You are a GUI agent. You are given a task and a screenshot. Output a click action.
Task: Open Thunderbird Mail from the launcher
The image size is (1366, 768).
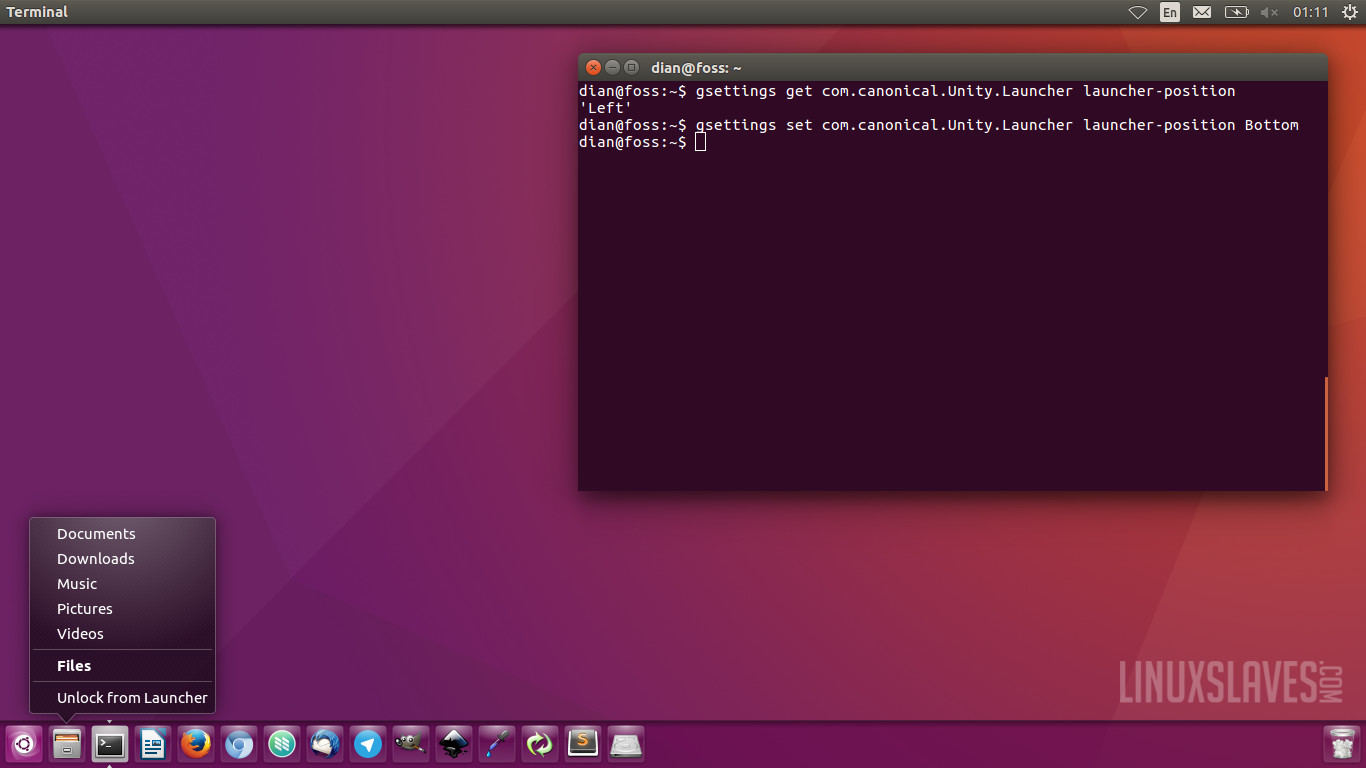click(x=325, y=744)
